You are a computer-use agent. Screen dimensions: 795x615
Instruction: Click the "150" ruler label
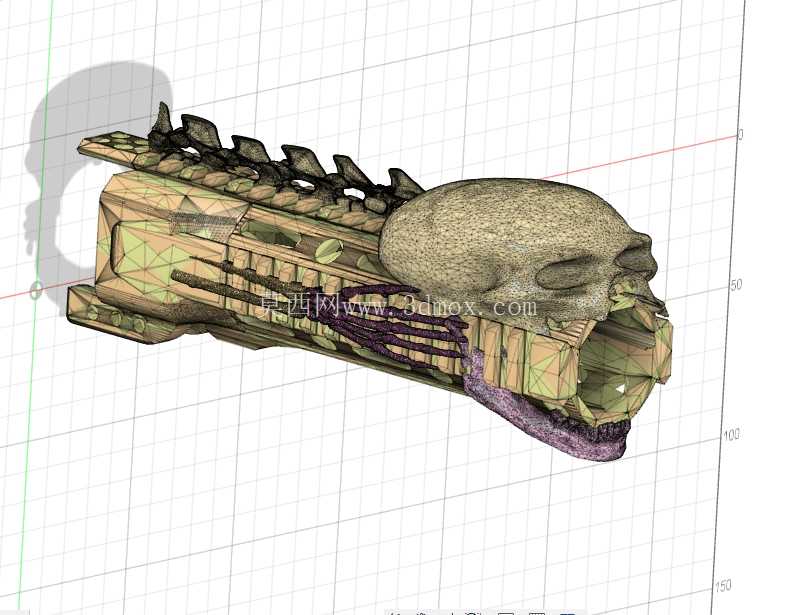coord(723,586)
